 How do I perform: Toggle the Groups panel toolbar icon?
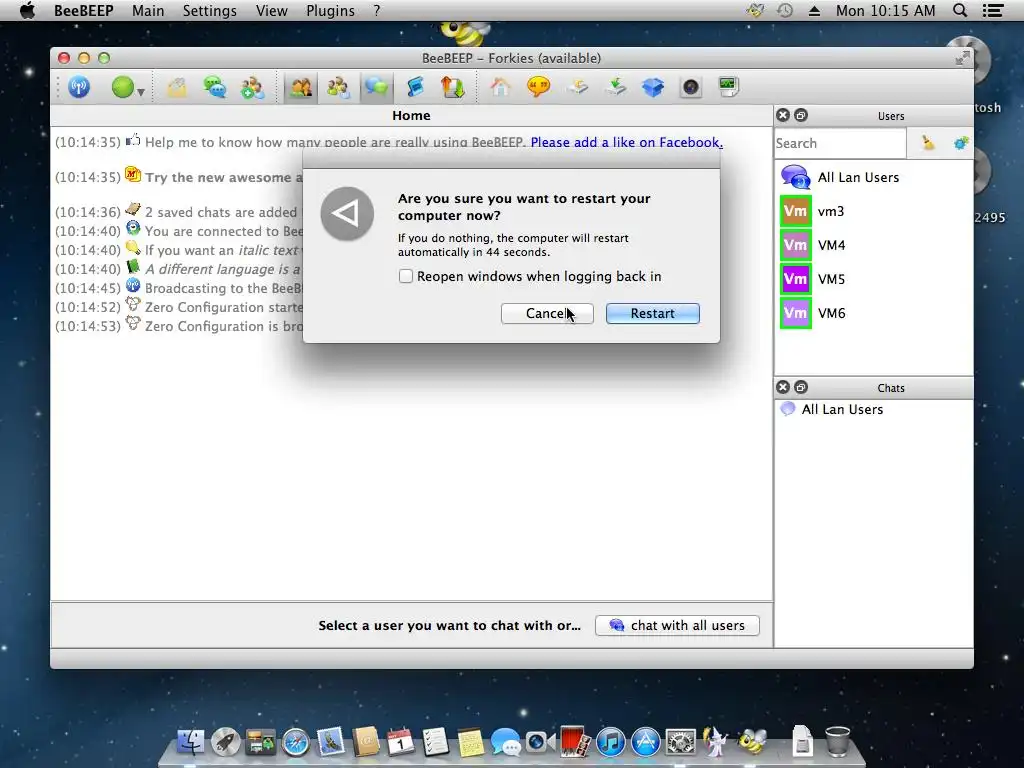click(x=338, y=88)
